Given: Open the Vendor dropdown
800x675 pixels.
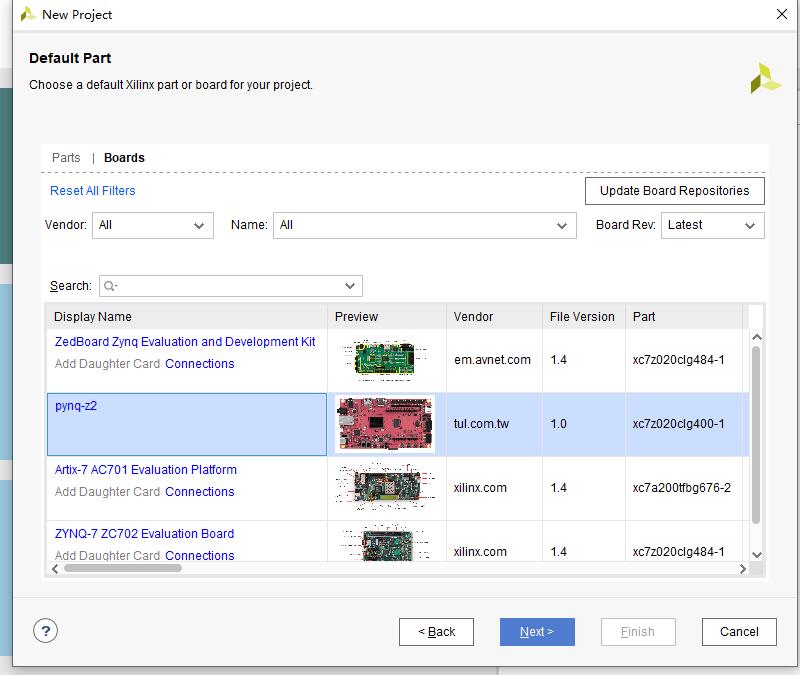Looking at the screenshot, I should pos(153,226).
